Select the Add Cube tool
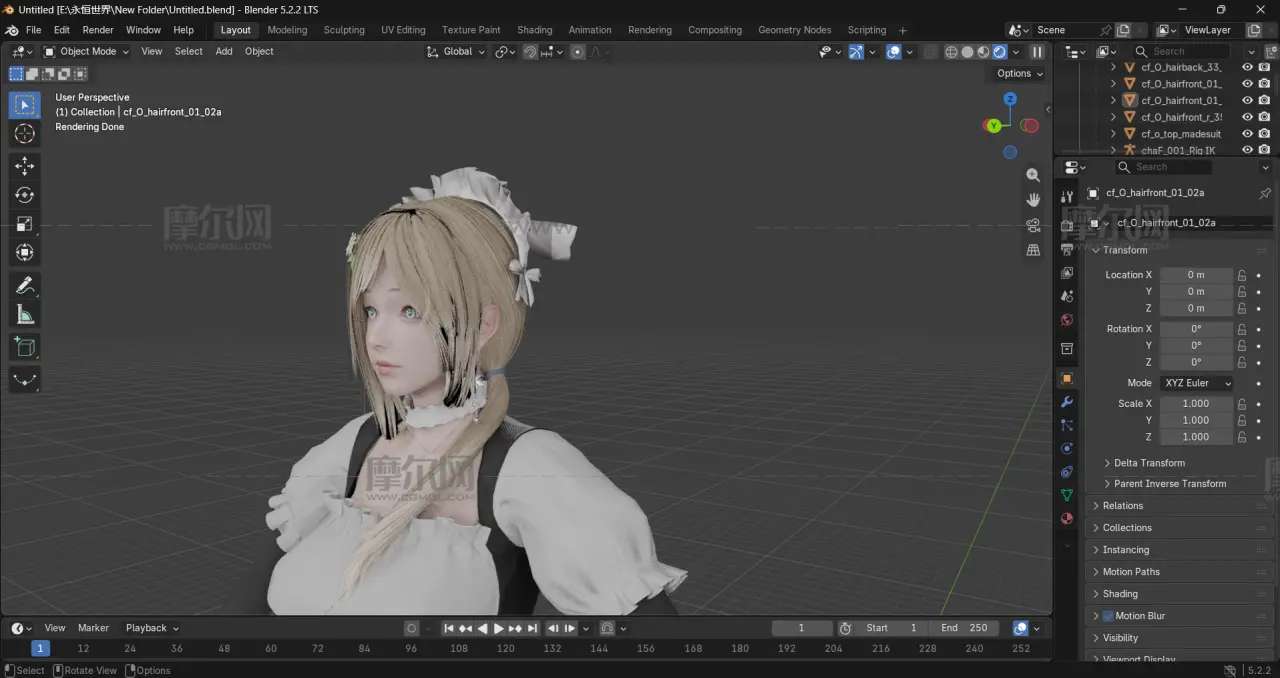The height and width of the screenshot is (678, 1280). (x=25, y=347)
